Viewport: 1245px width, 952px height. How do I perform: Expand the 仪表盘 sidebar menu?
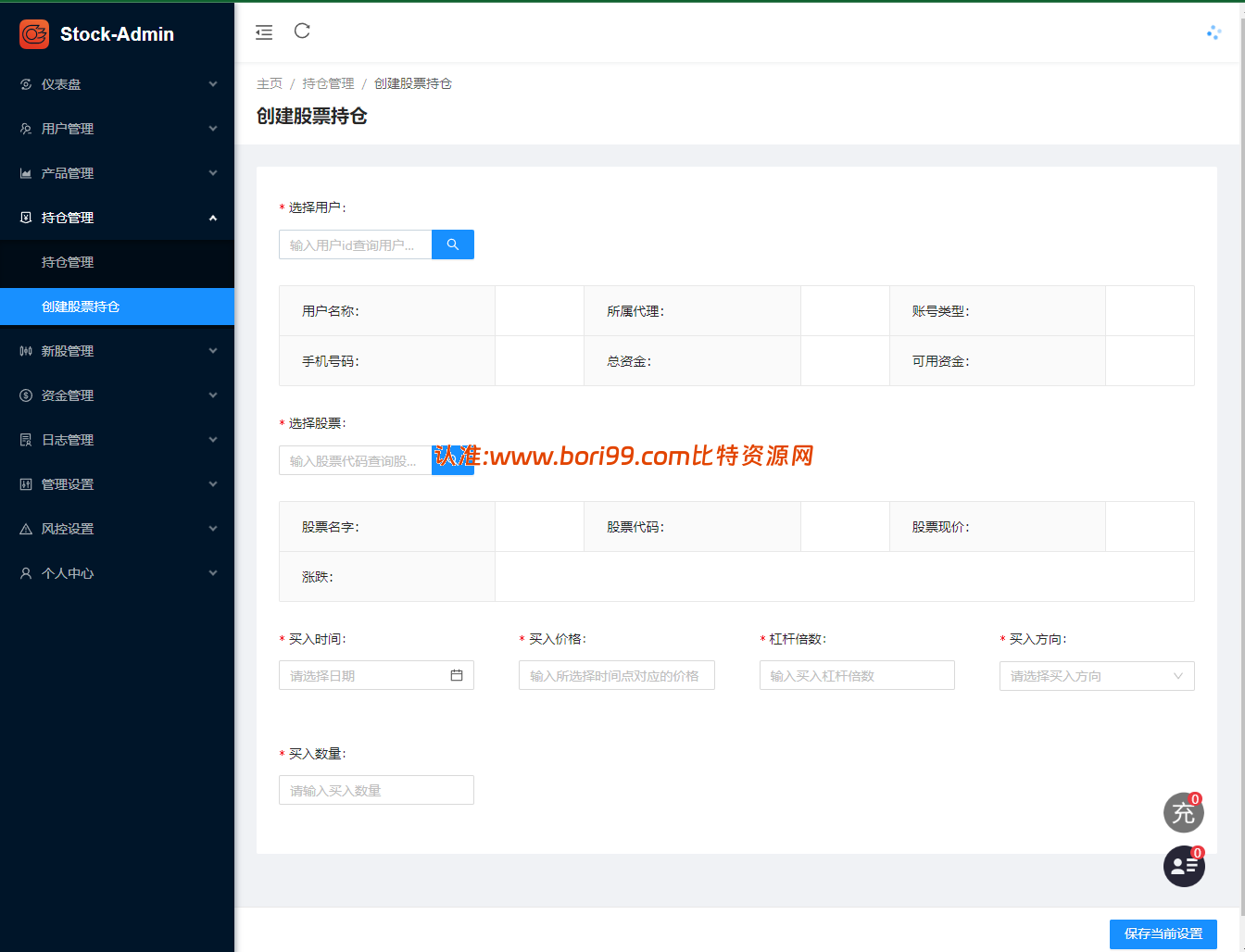click(117, 84)
